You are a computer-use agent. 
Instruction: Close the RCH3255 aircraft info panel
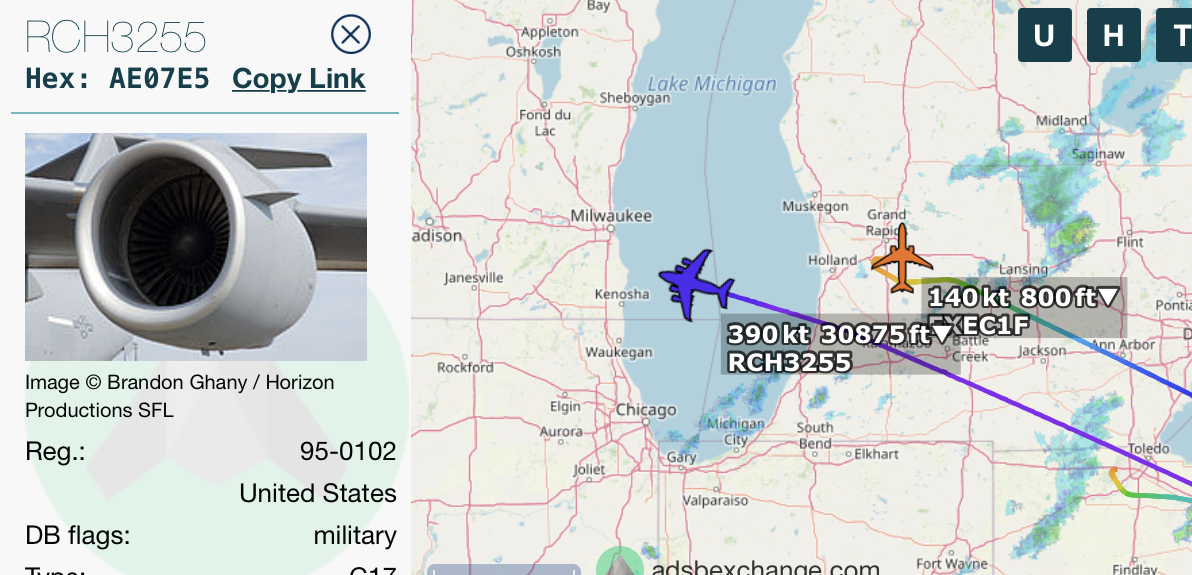pos(351,34)
